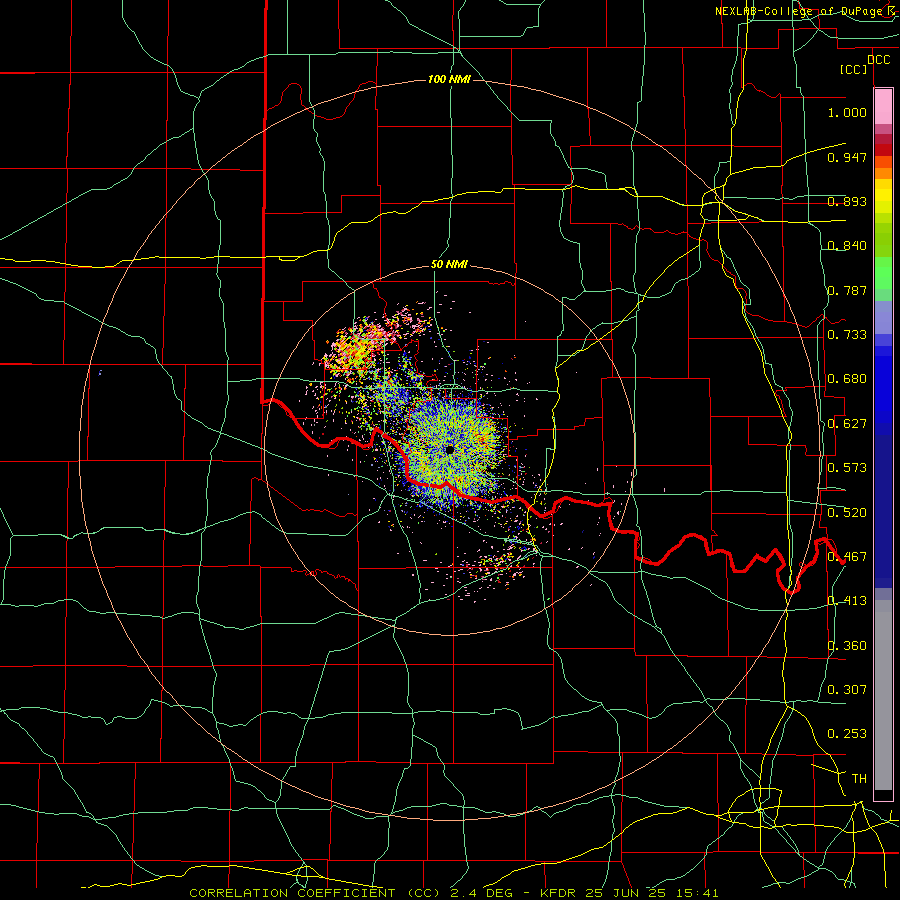This screenshot has width=900, height=900.
Task: Click the 0.307 scale value
Action: tap(847, 690)
